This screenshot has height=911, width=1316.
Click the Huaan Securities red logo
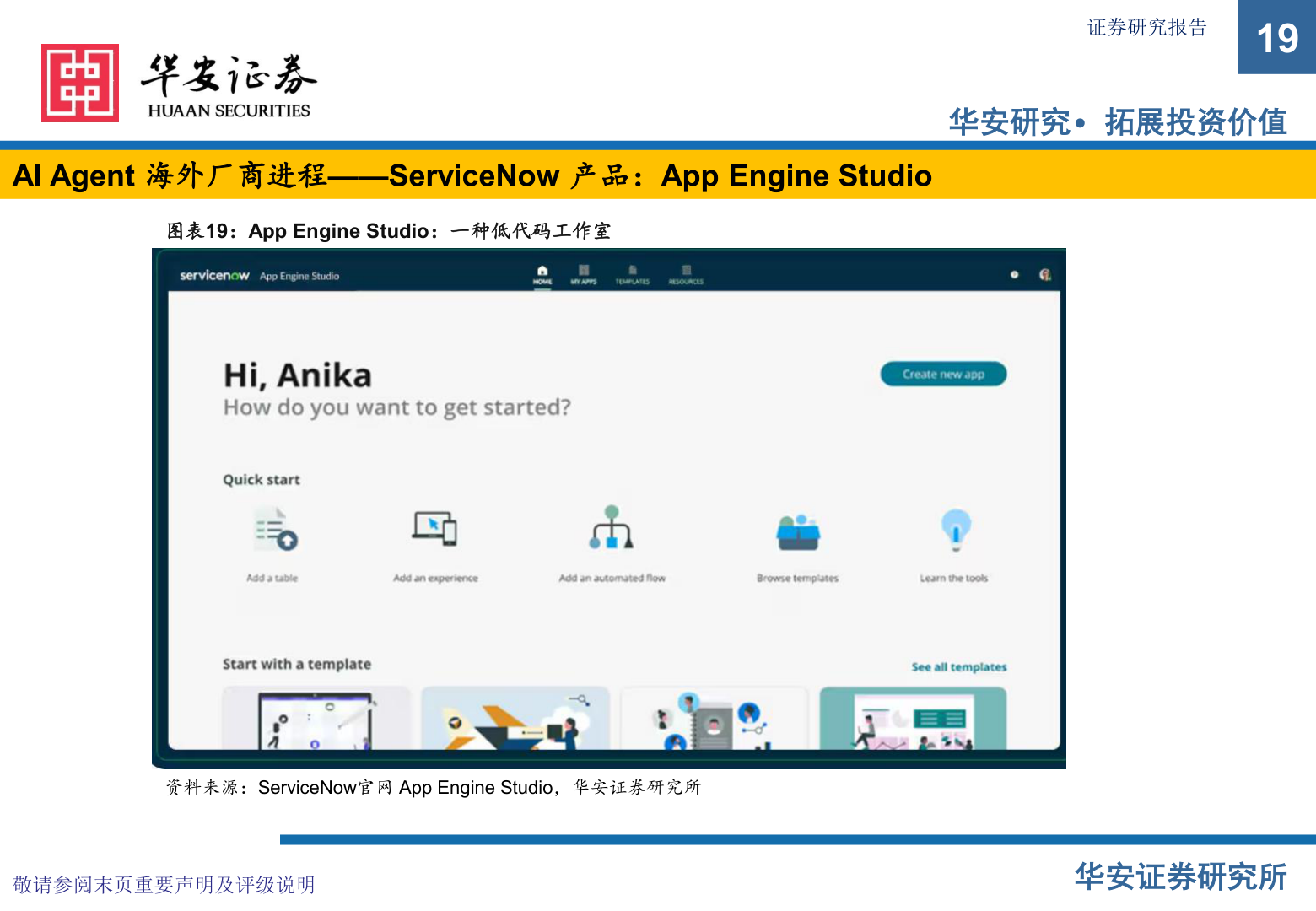[x=80, y=84]
